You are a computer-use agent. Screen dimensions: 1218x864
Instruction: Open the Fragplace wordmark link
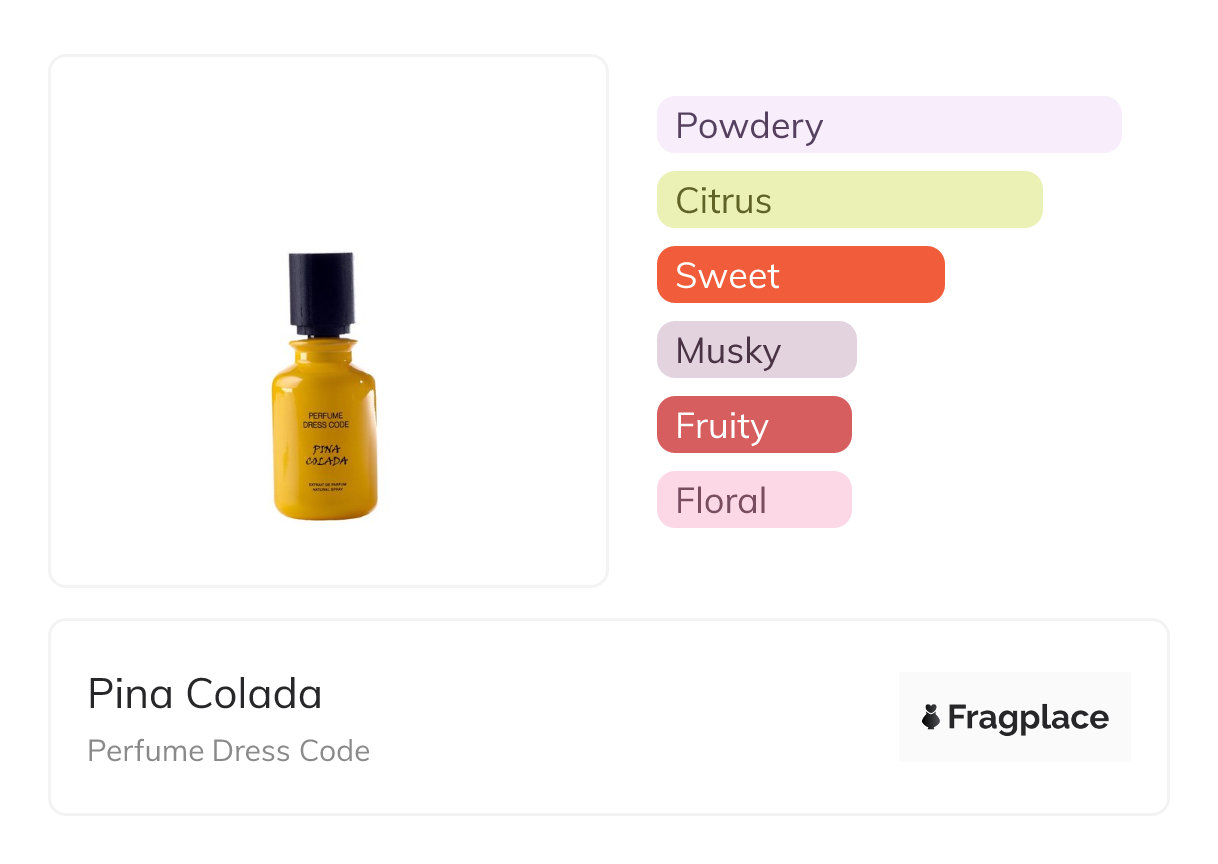(x=1028, y=717)
